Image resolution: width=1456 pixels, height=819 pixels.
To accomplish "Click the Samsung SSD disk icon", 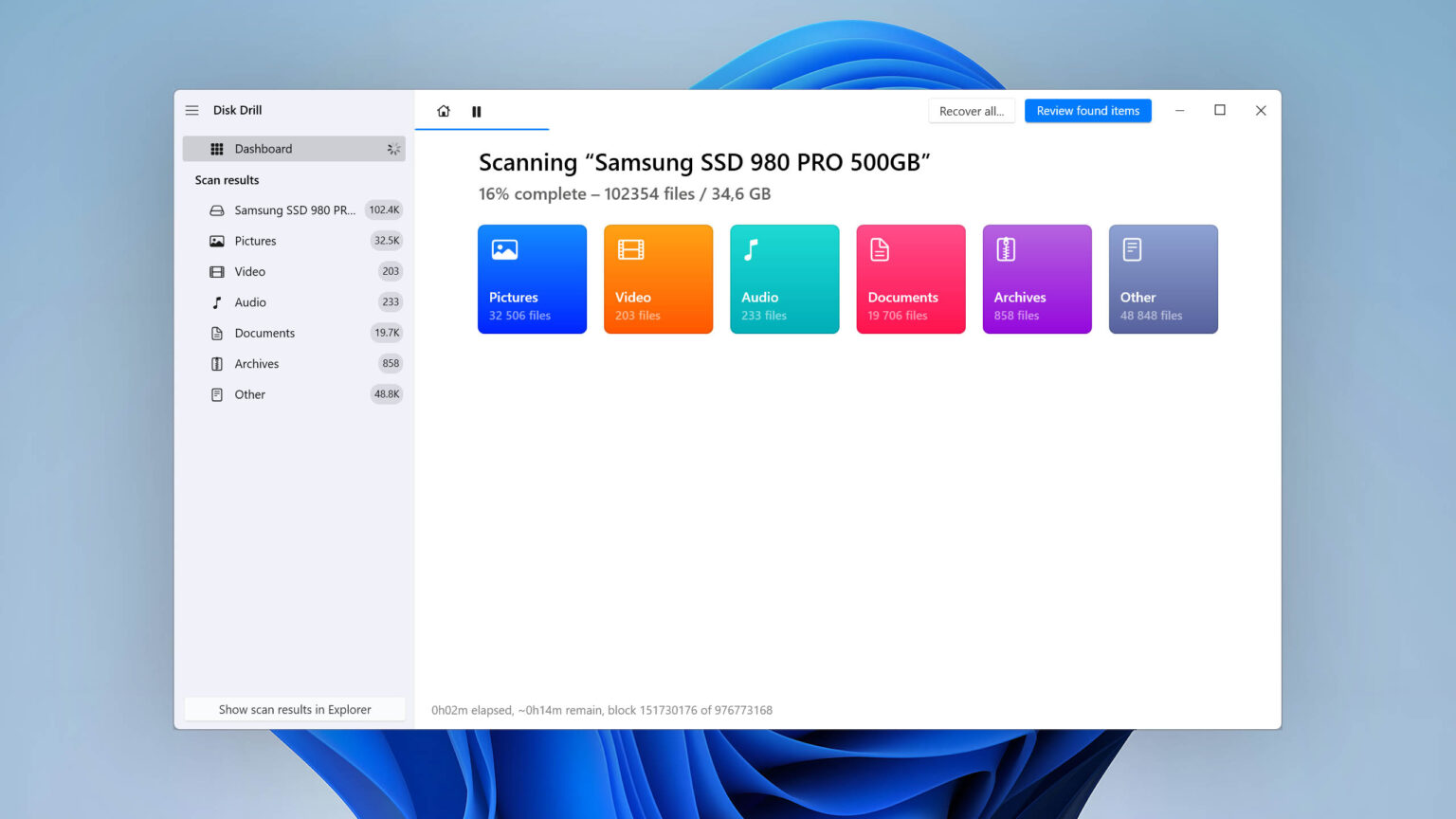I will (x=217, y=209).
